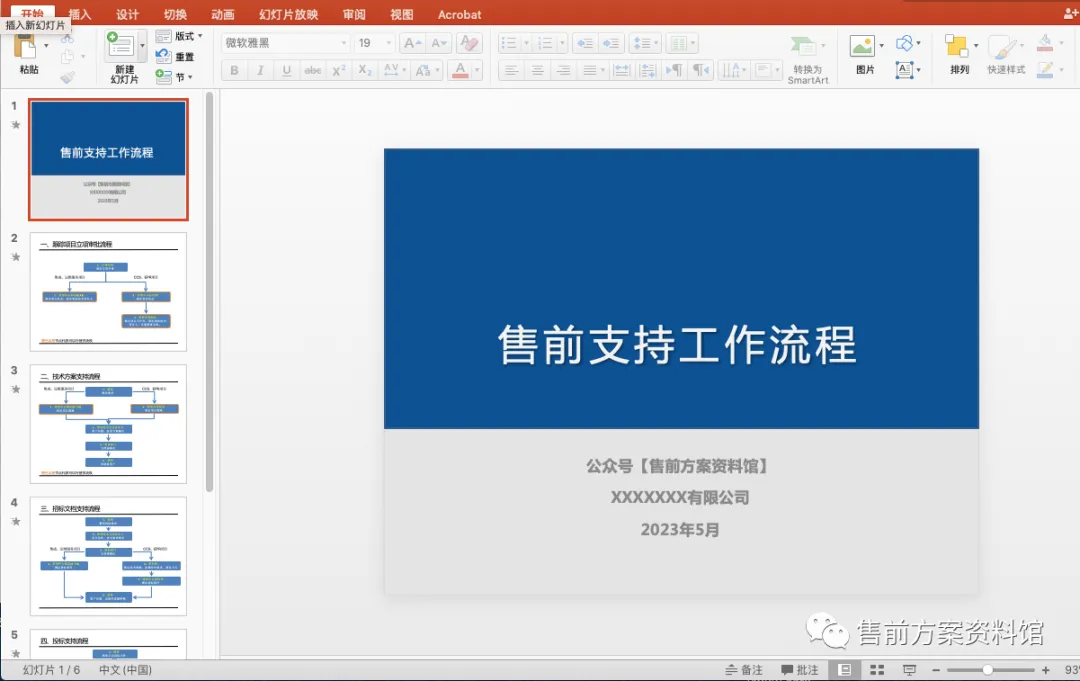The image size is (1080, 681).
Task: Decrease font size with smaller A icon
Action: [x=439, y=43]
